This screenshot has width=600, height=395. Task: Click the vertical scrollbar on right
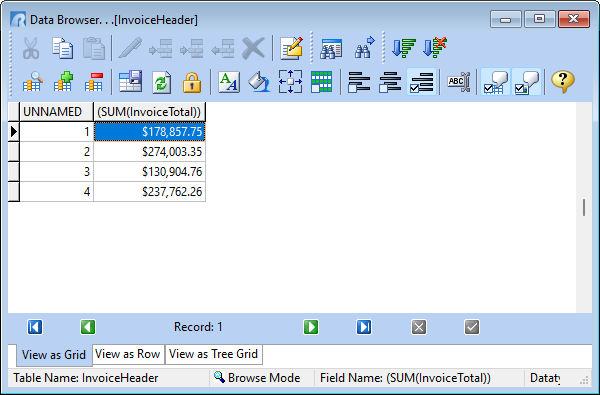584,207
